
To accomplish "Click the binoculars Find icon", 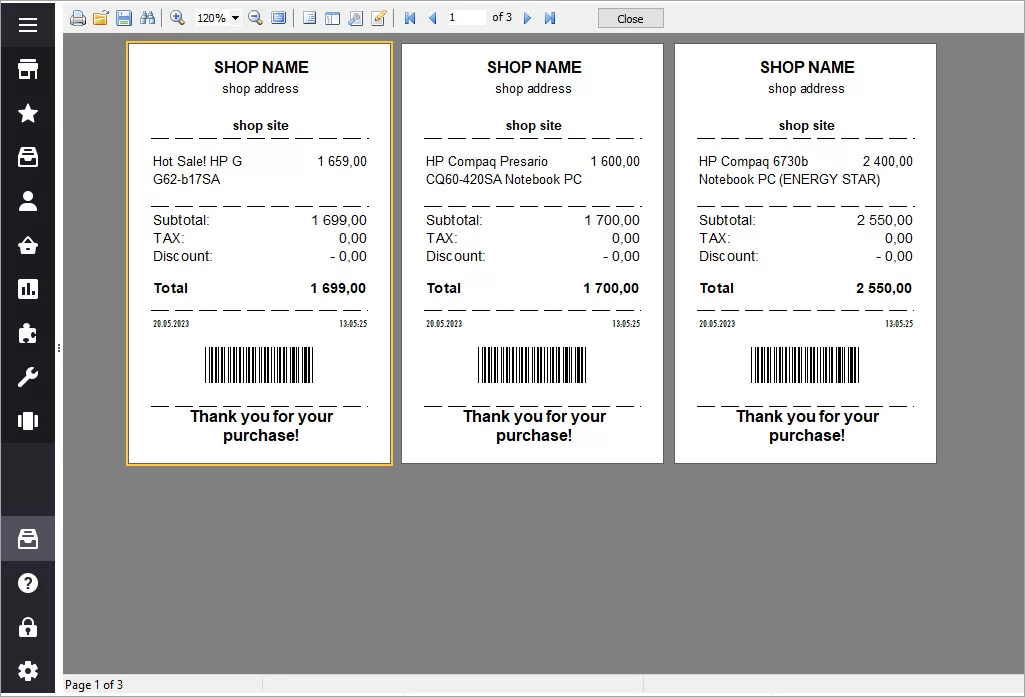I will click(148, 18).
